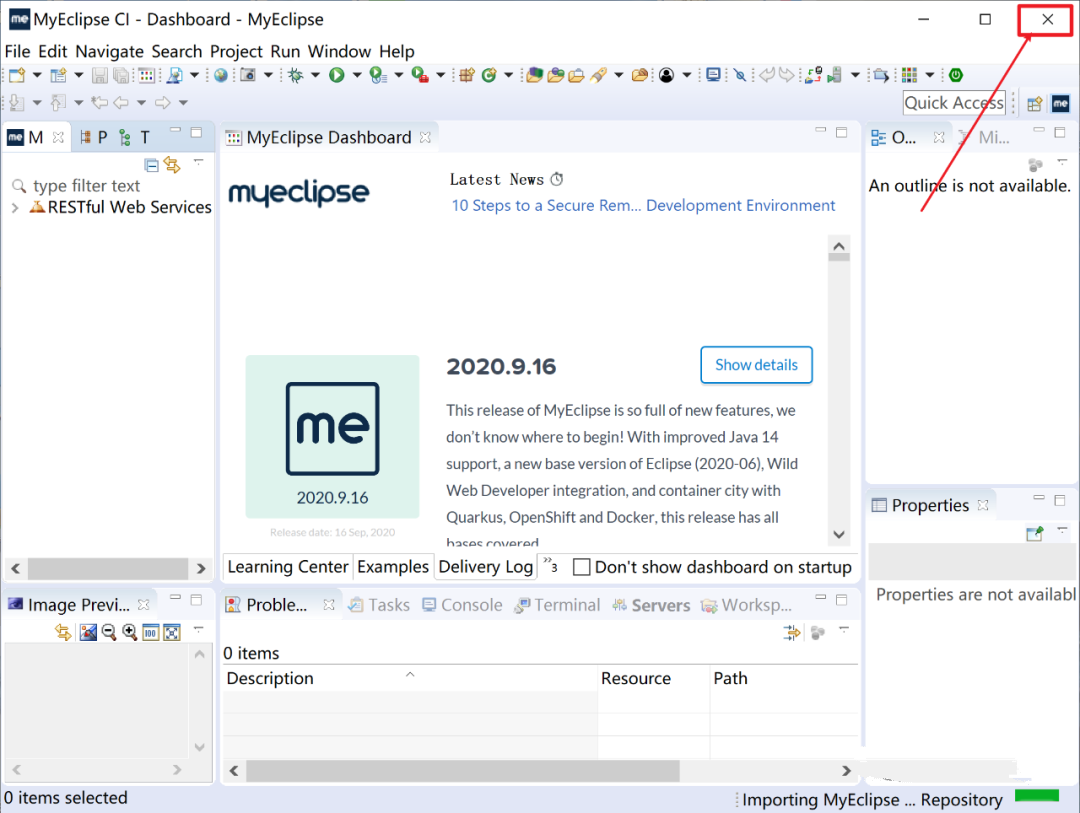Click the green import progress bar
This screenshot has height=813, width=1080.
(x=1037, y=796)
